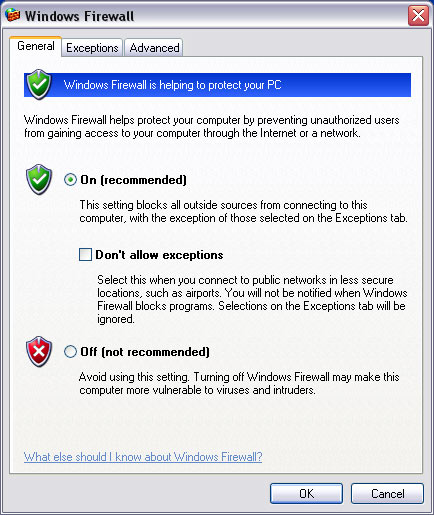Confirm settings with the OK button

(x=306, y=493)
